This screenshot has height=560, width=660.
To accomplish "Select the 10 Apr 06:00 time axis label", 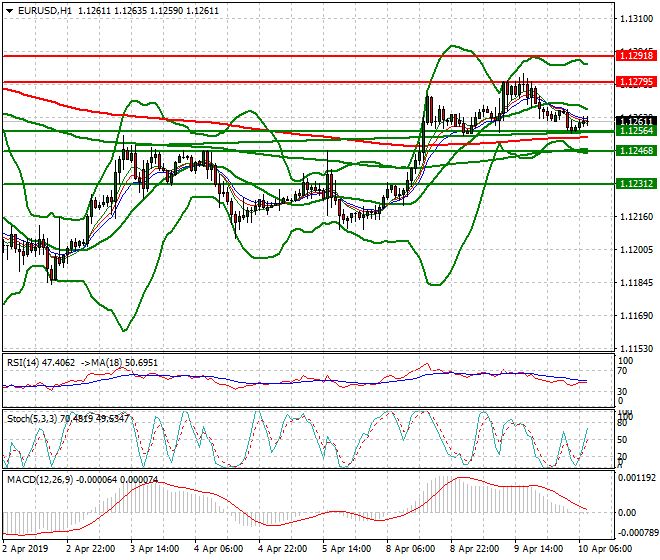I will (x=604, y=549).
